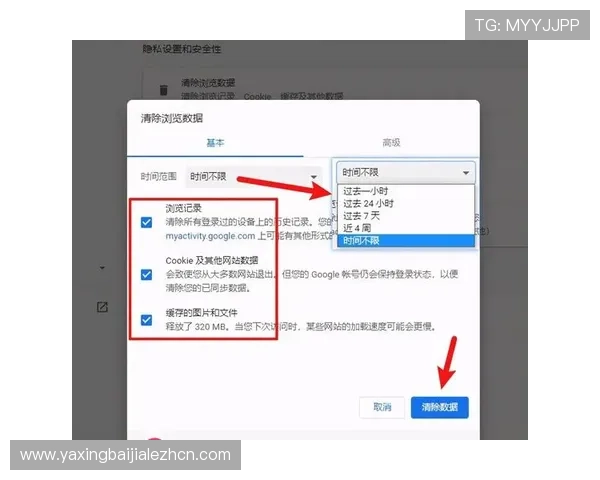The image size is (600, 480).
Task: Click the 清除浏览数据 settings row
Action: tap(333, 86)
